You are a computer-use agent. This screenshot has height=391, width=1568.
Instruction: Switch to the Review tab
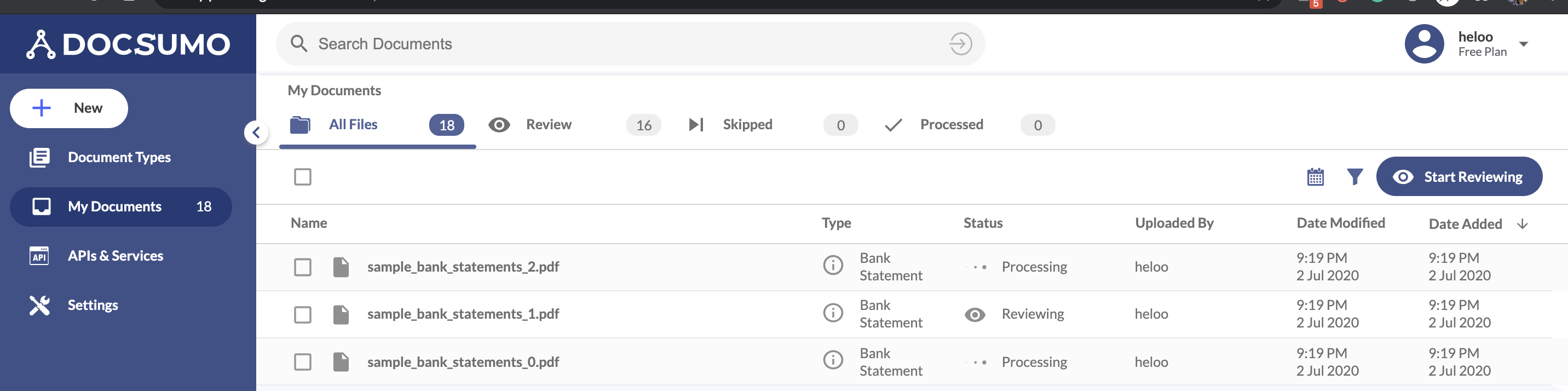point(574,125)
